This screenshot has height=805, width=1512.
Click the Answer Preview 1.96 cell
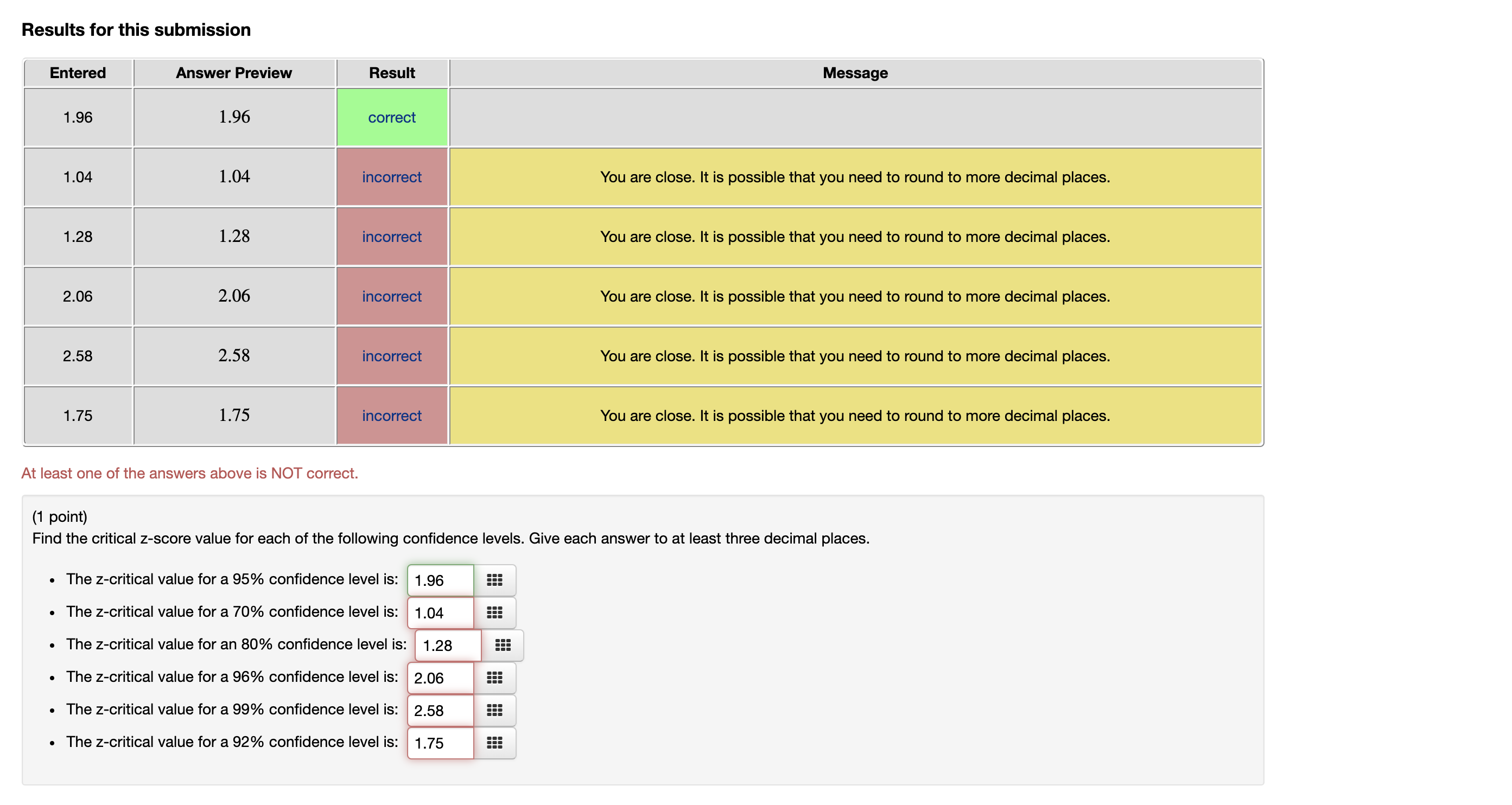coord(234,117)
